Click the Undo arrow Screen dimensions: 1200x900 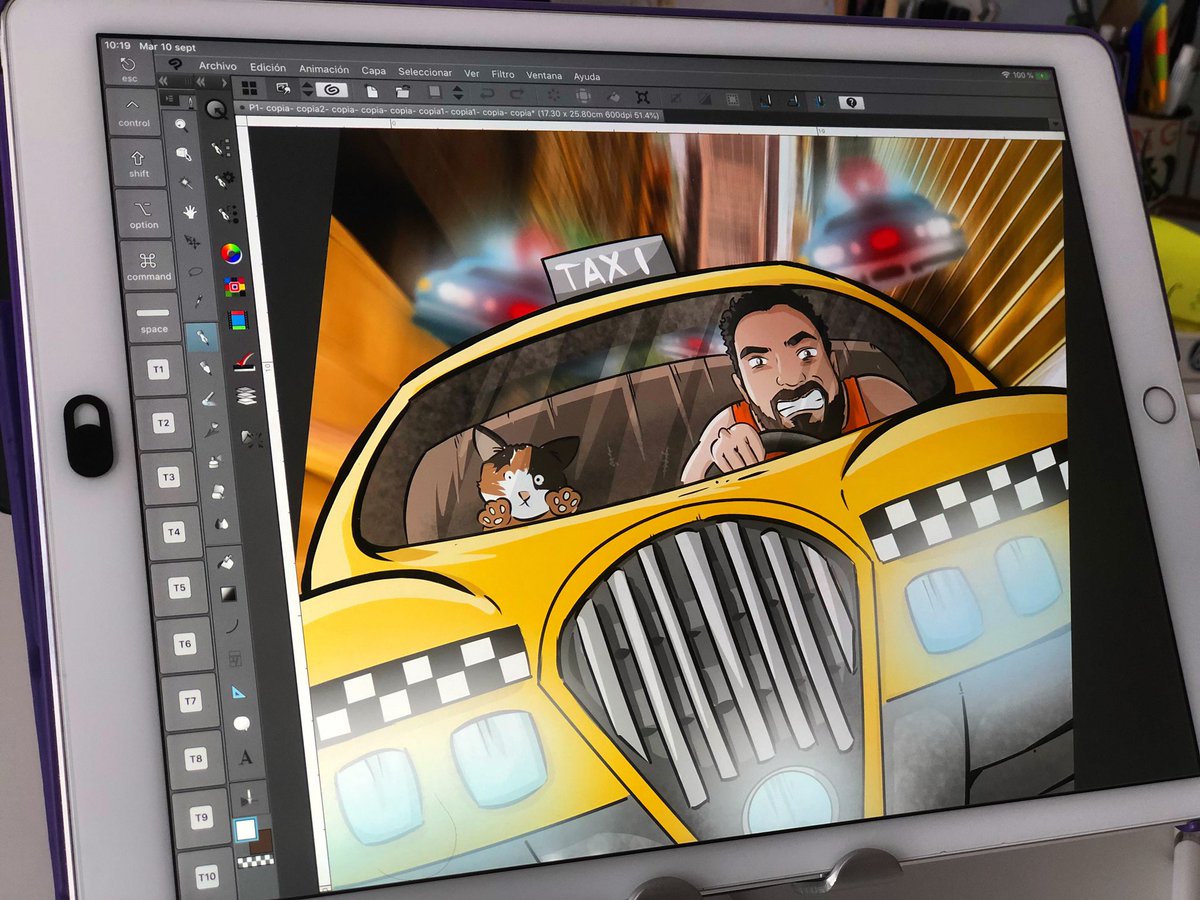[x=487, y=93]
